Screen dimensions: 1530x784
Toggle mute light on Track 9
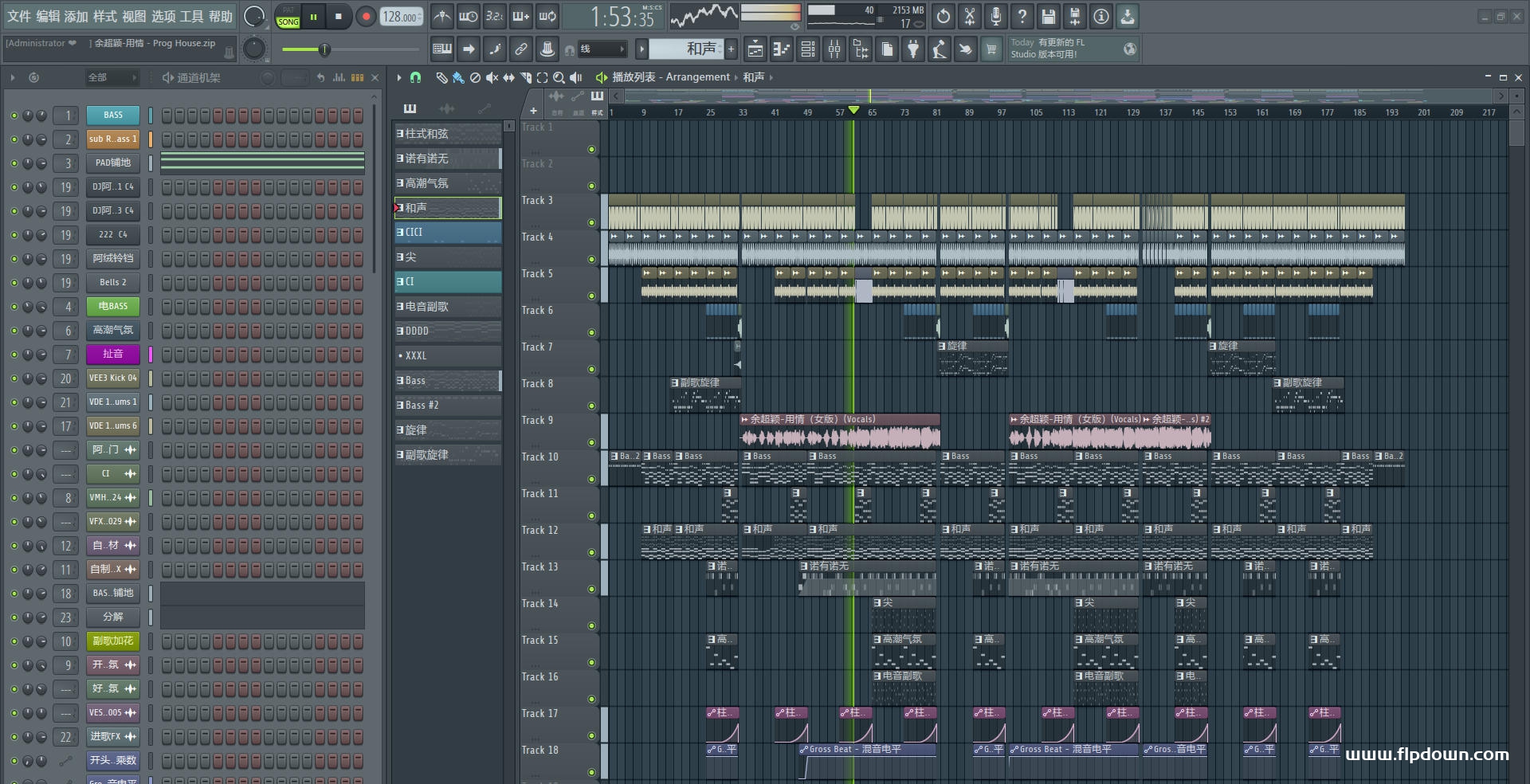(591, 442)
